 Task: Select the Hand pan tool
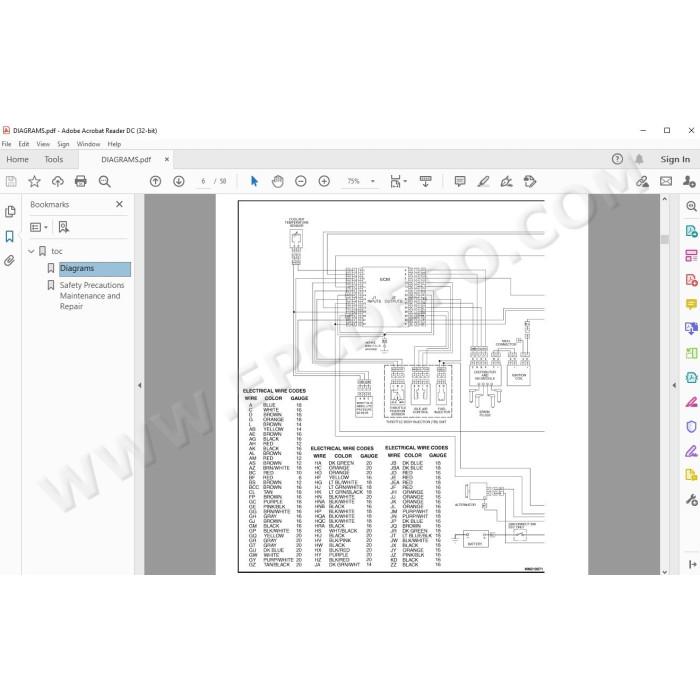(278, 181)
